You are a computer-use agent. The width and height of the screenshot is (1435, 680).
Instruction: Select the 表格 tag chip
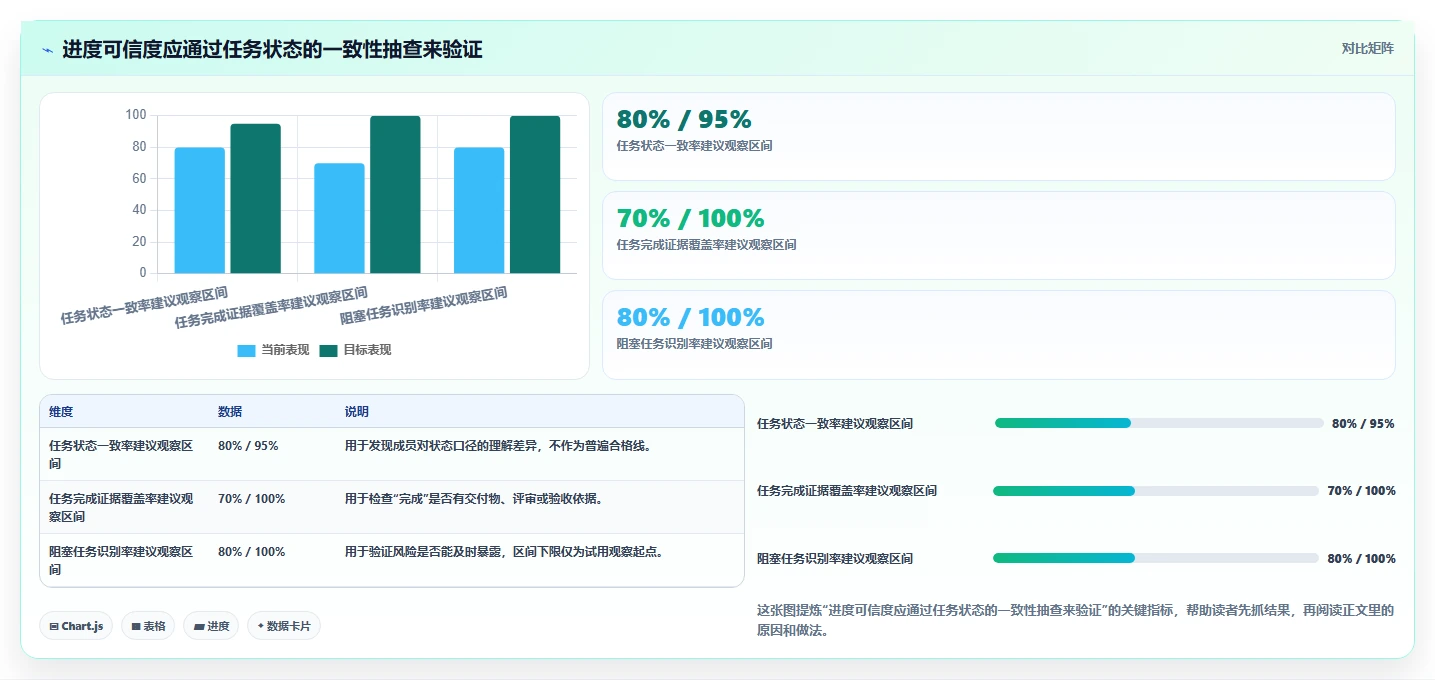(x=148, y=626)
